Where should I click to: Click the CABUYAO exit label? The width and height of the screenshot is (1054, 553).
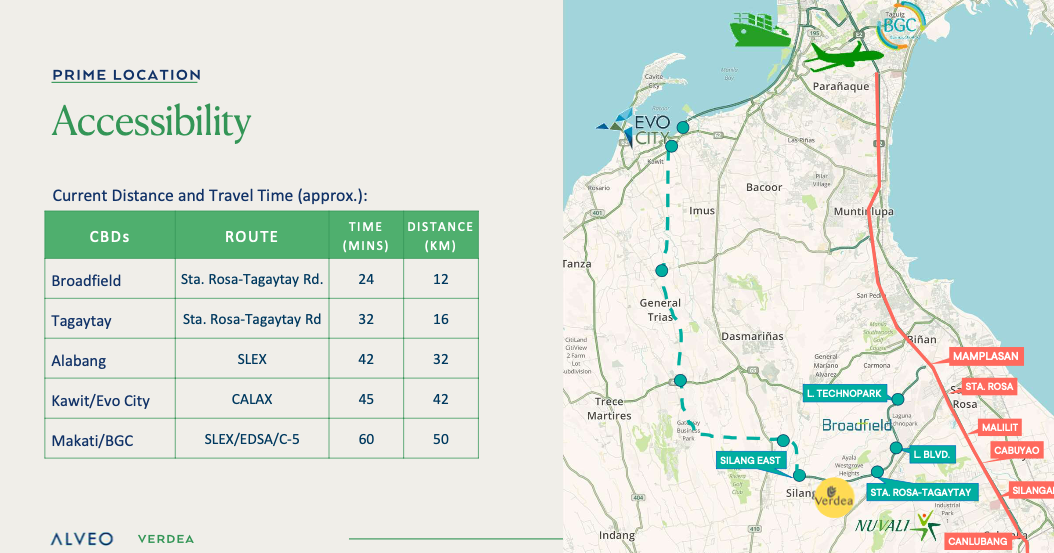1016,450
